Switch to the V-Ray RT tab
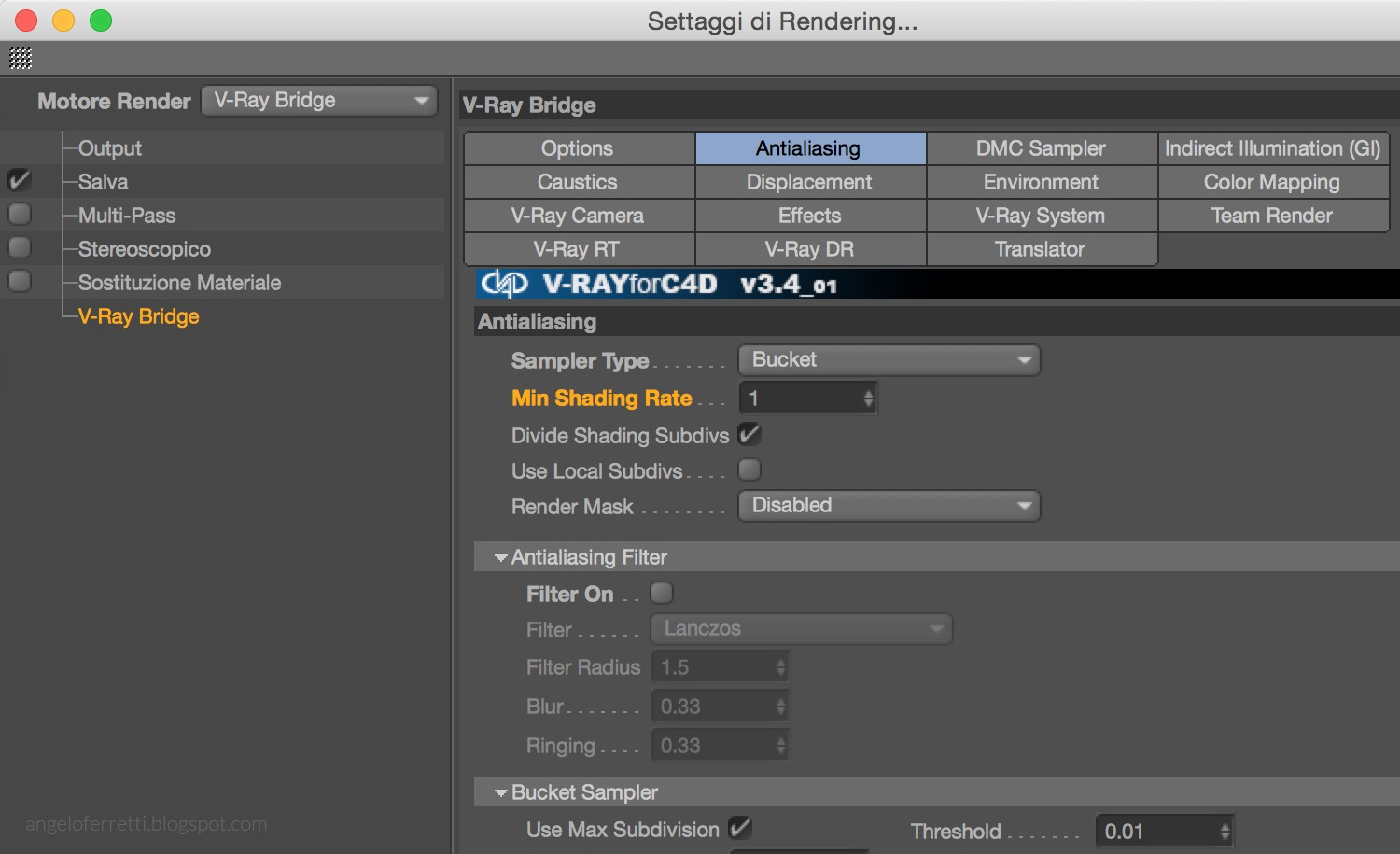Viewport: 1400px width, 854px height. (x=579, y=249)
